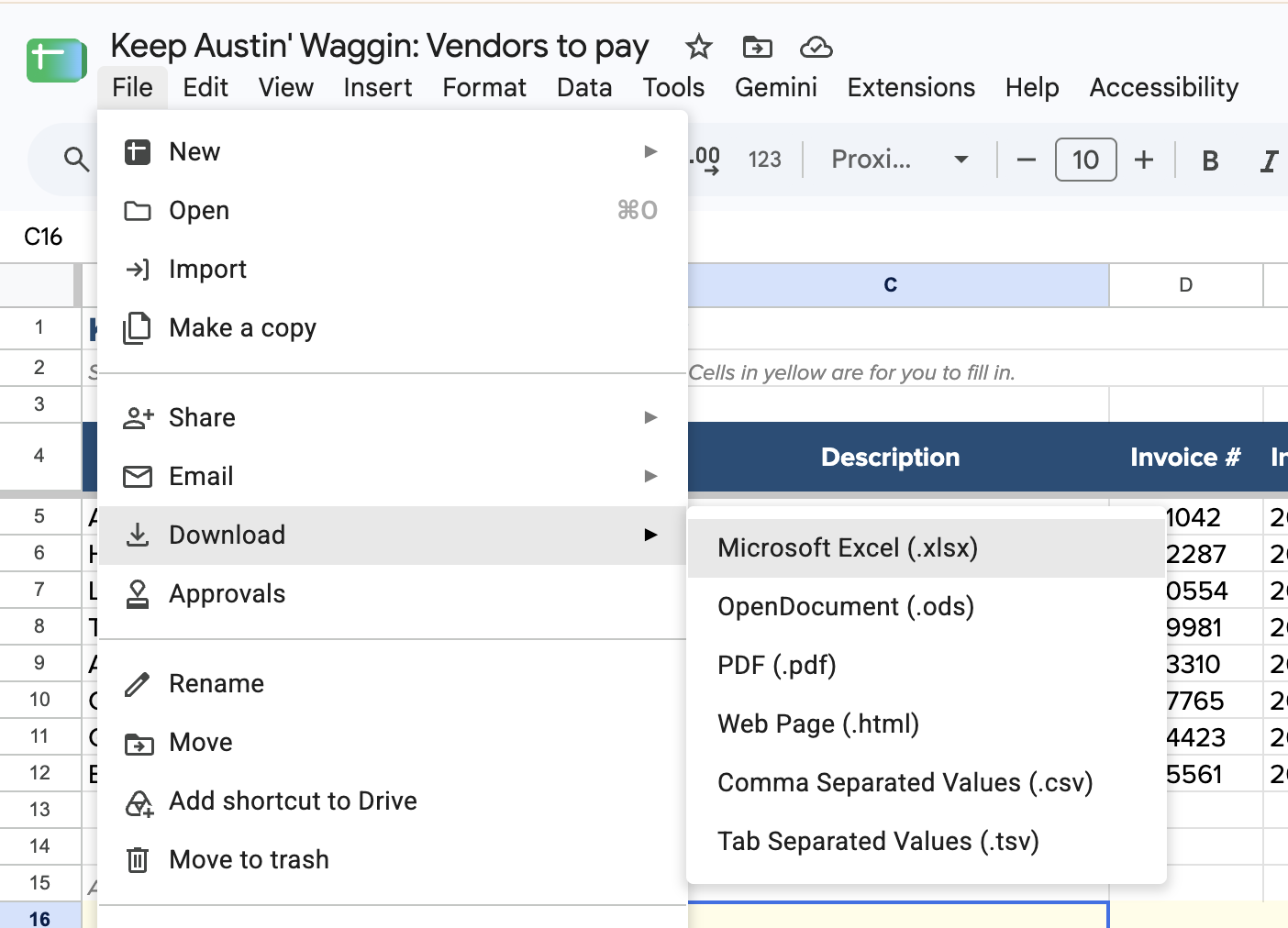Click the move-to-folder icon beside title
1288x928 pixels.
coord(758,47)
